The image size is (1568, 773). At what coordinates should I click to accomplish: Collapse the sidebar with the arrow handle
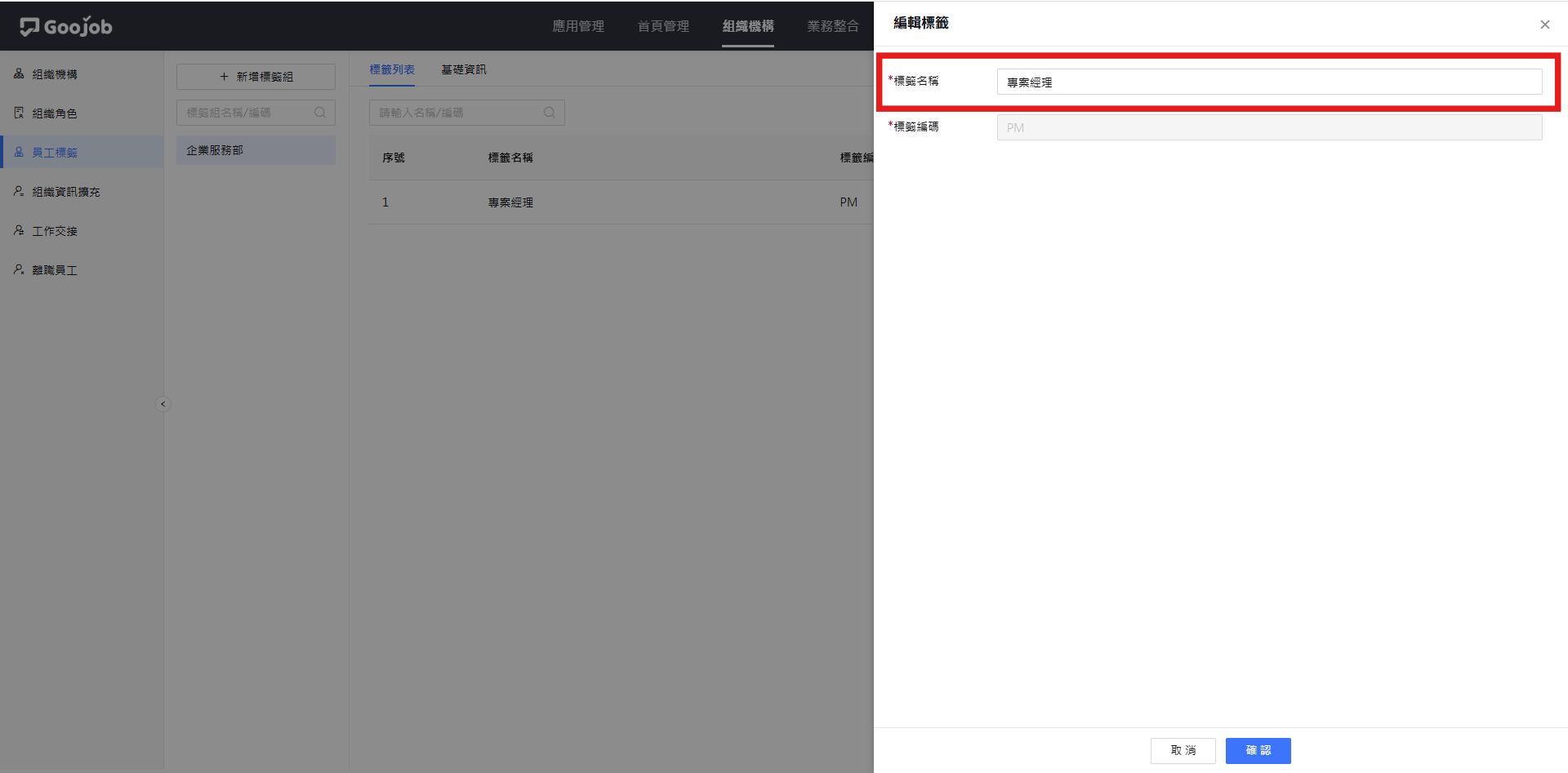click(x=163, y=404)
